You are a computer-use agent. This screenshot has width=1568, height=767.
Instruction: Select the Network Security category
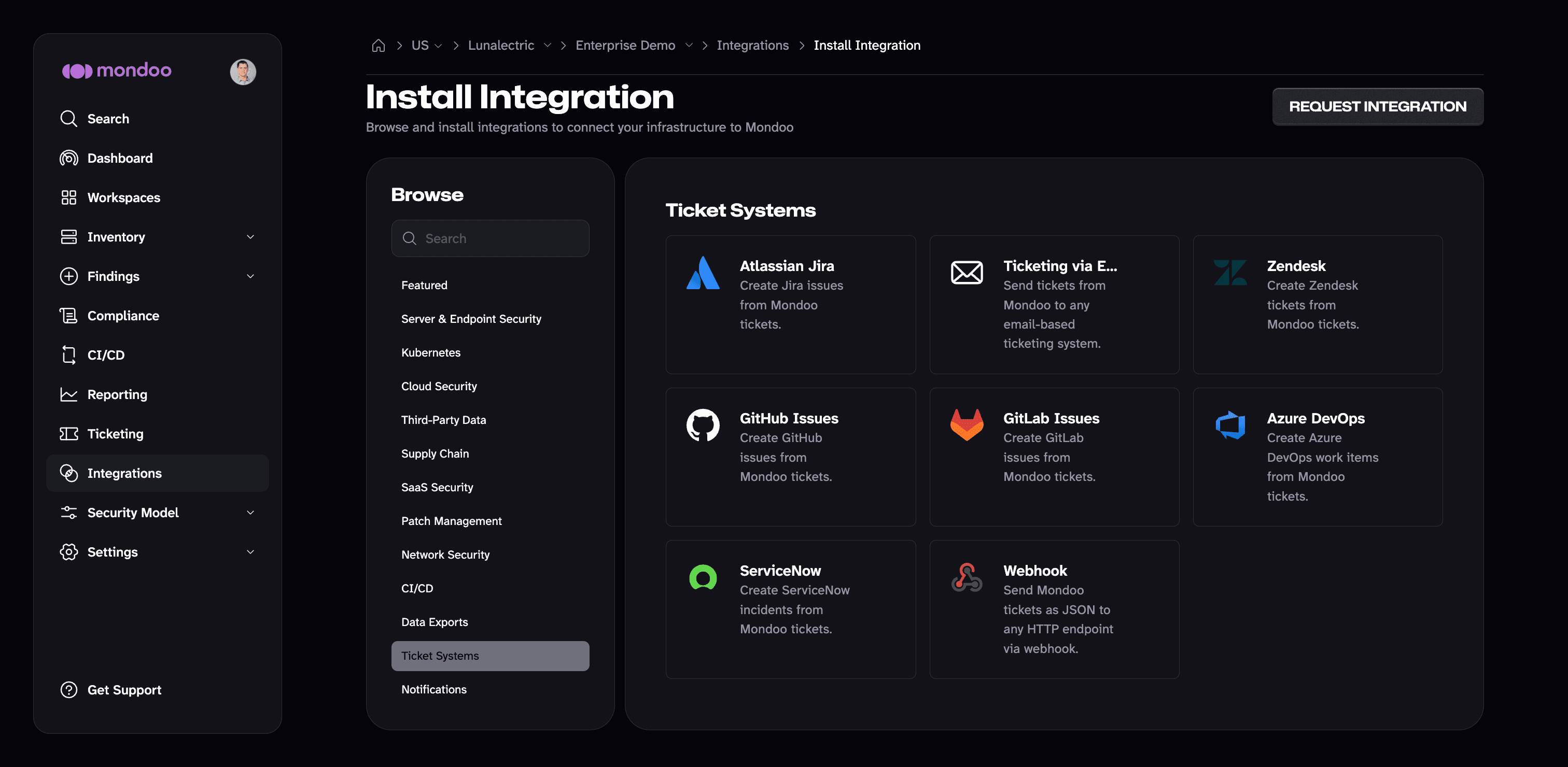tap(490, 555)
